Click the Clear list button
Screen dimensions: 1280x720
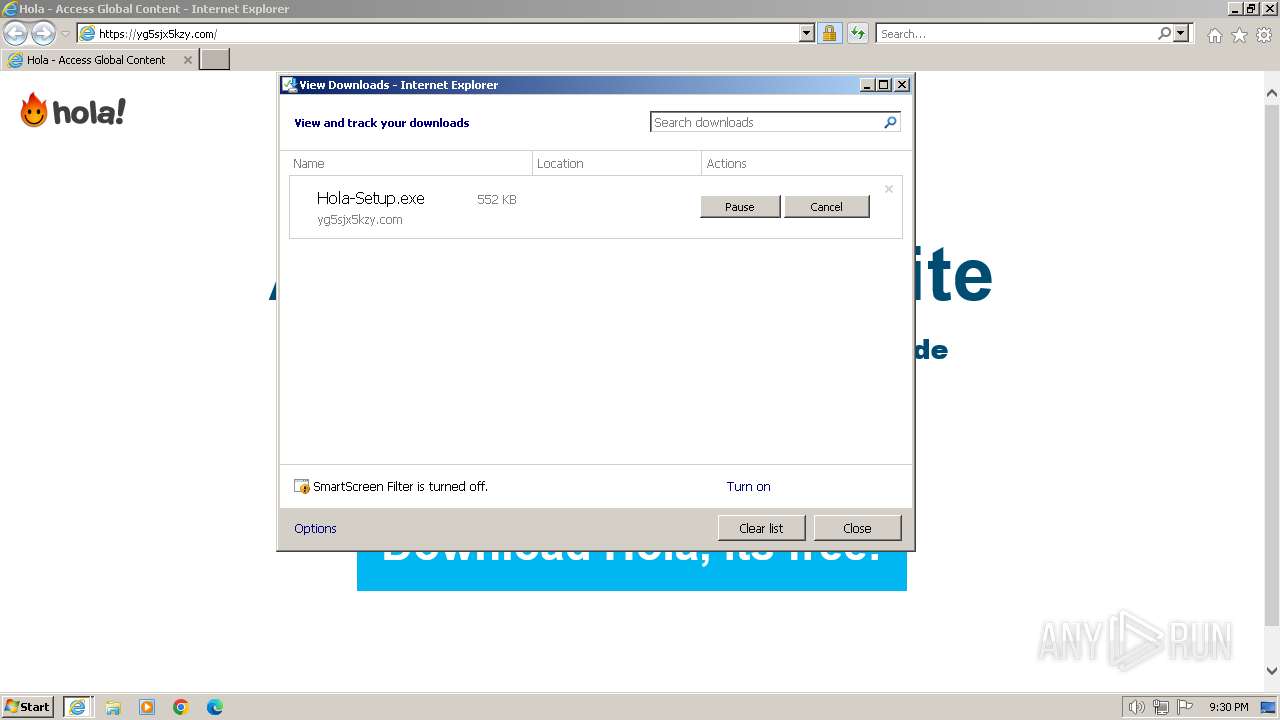(x=761, y=528)
